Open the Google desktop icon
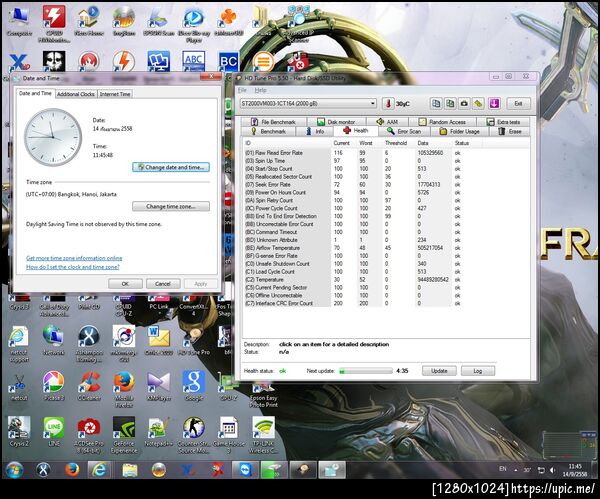The image size is (600, 499). (x=194, y=386)
